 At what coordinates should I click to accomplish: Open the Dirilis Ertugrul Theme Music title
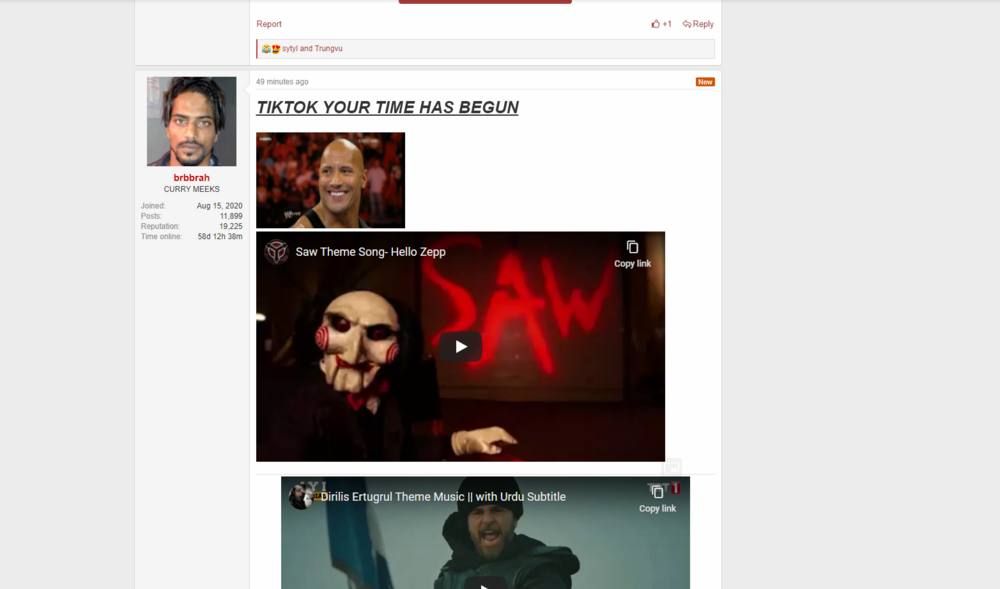443,497
